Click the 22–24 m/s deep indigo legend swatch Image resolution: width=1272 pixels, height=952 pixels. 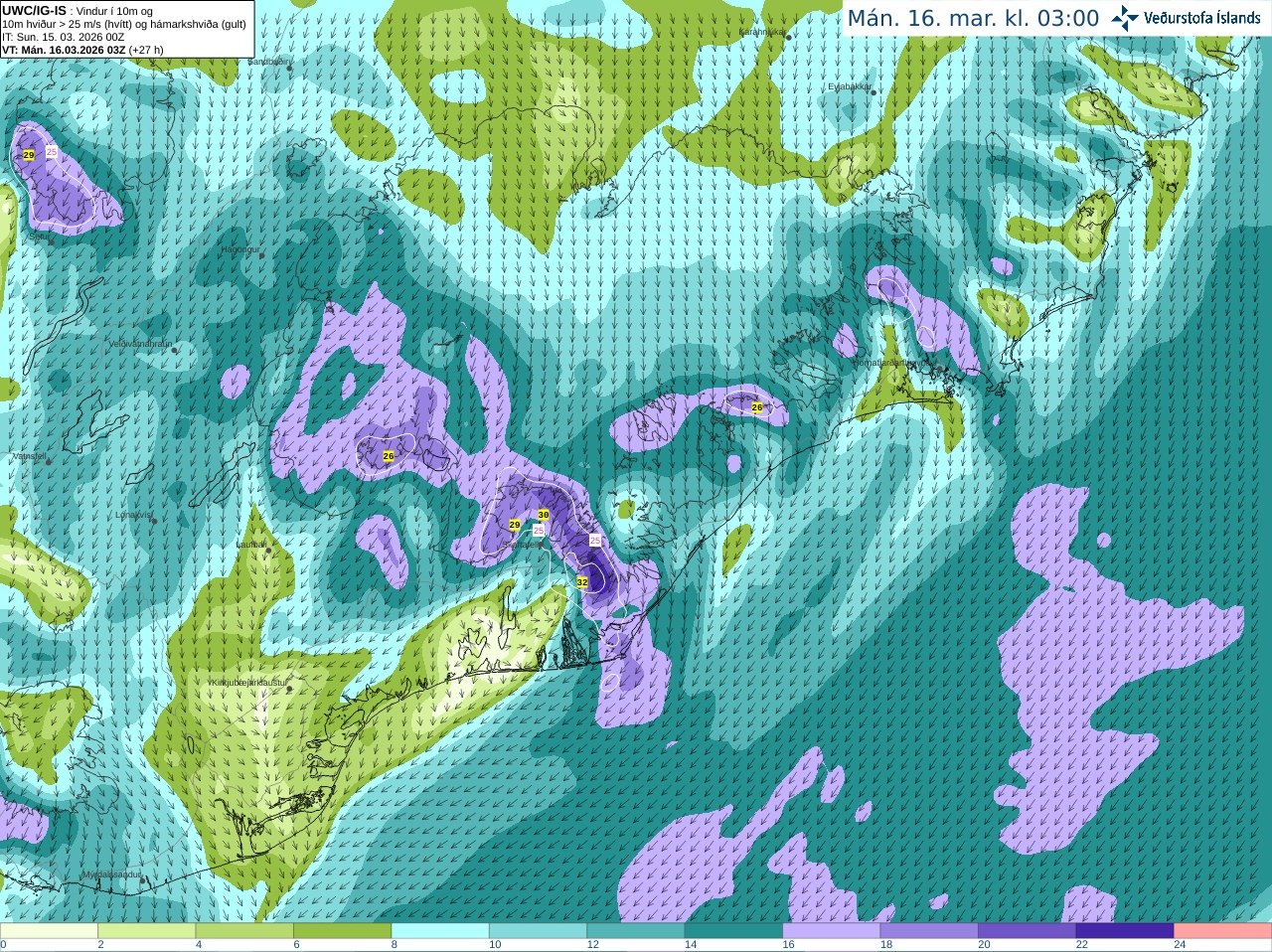click(x=1125, y=930)
